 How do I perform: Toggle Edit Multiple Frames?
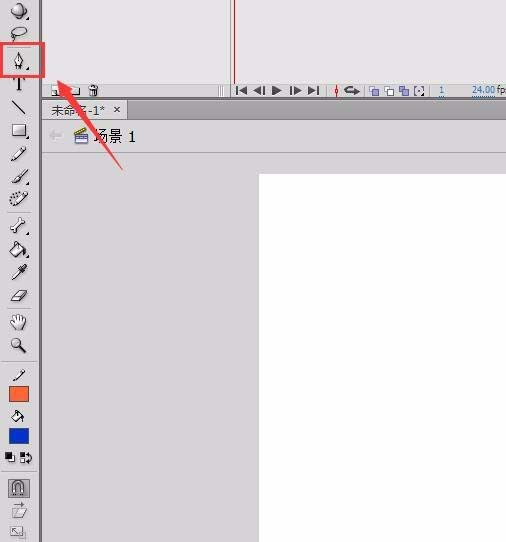(404, 91)
